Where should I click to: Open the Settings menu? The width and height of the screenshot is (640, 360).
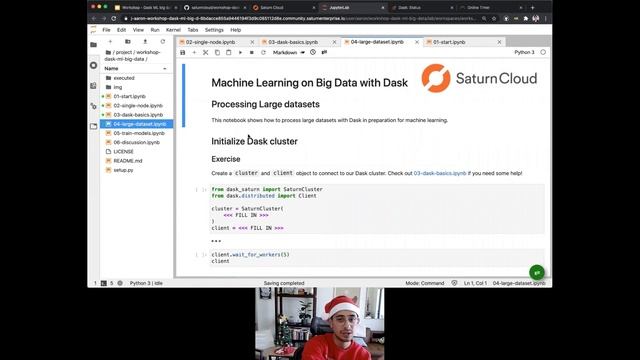[x=214, y=30]
